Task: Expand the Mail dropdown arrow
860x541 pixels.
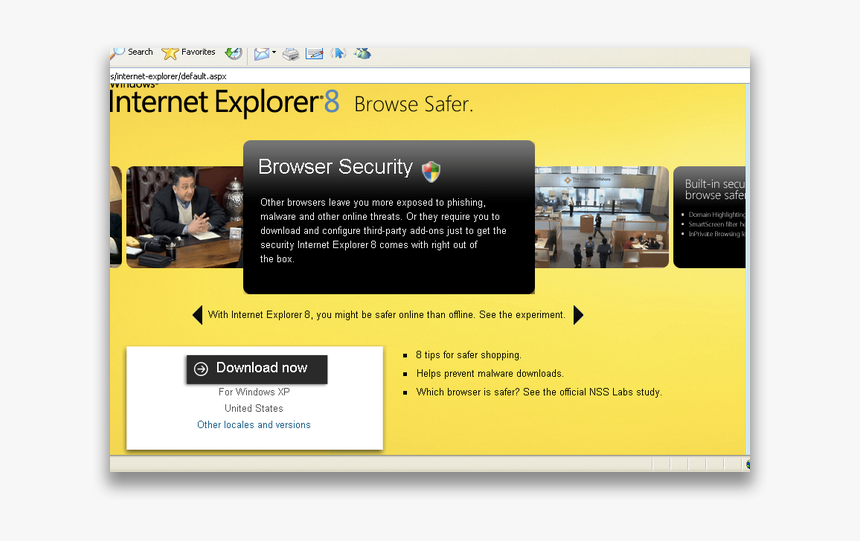Action: coord(274,53)
